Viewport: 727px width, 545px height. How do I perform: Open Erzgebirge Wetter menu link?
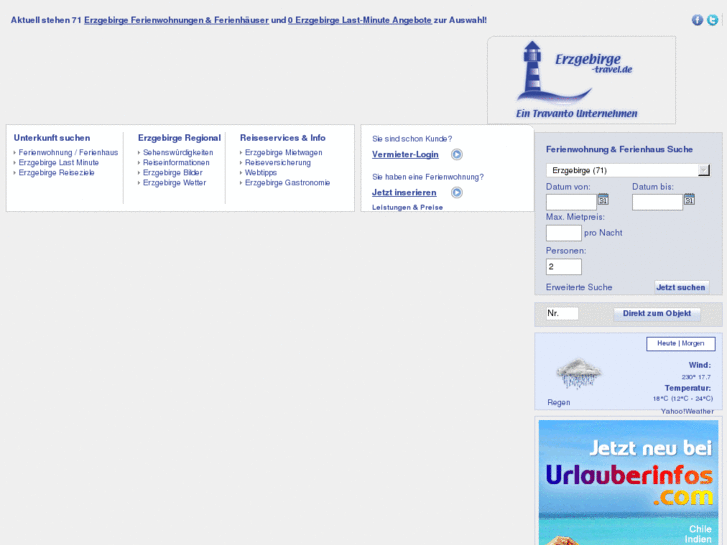pyautogui.click(x=174, y=183)
